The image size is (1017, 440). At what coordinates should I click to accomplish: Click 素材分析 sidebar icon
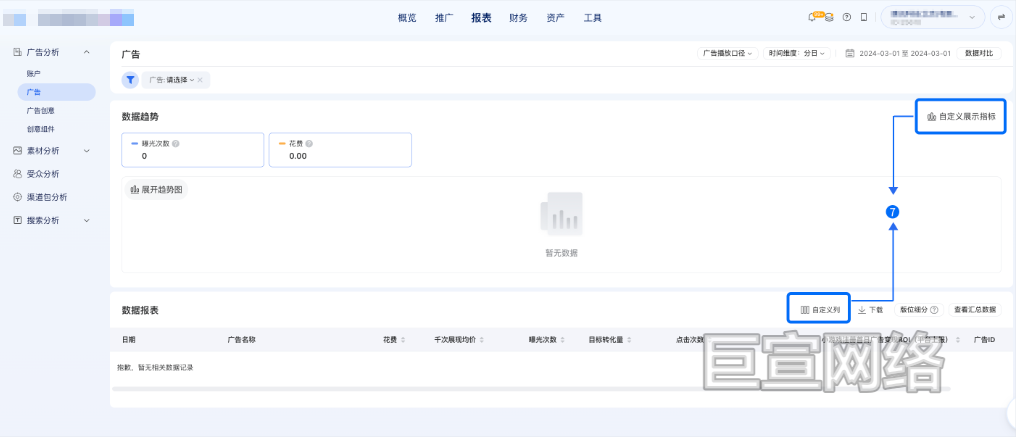pos(18,151)
